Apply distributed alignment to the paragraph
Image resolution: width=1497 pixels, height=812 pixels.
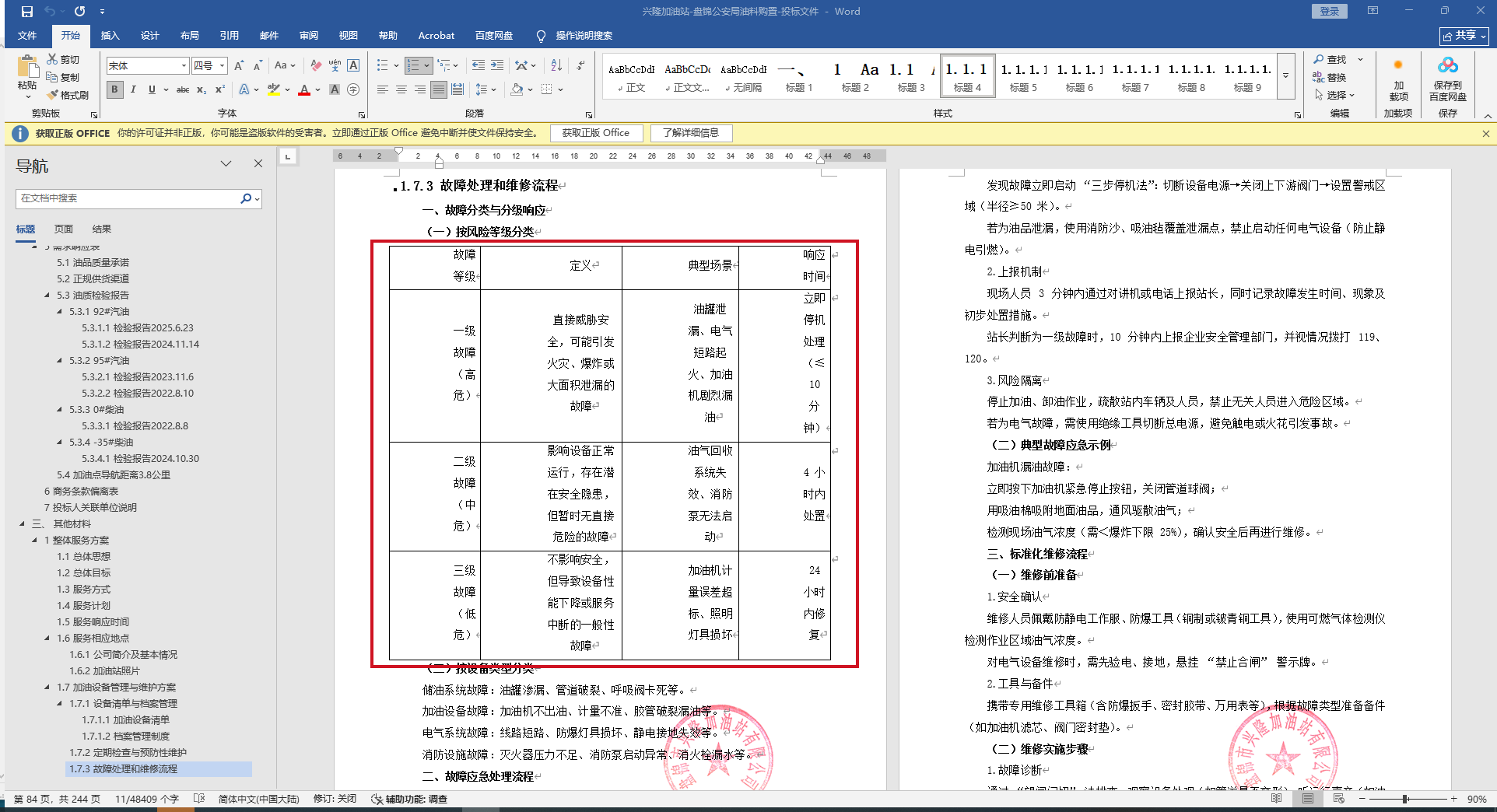[x=458, y=89]
